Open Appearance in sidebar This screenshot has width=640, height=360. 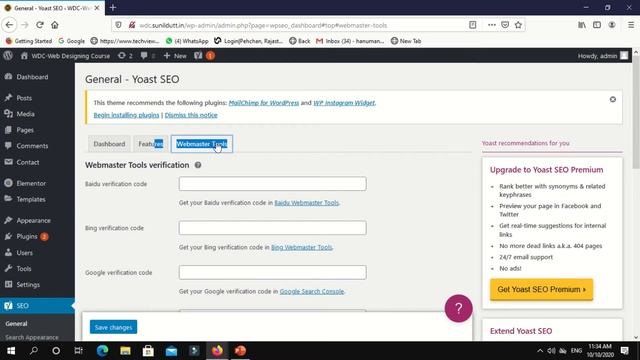click(33, 220)
